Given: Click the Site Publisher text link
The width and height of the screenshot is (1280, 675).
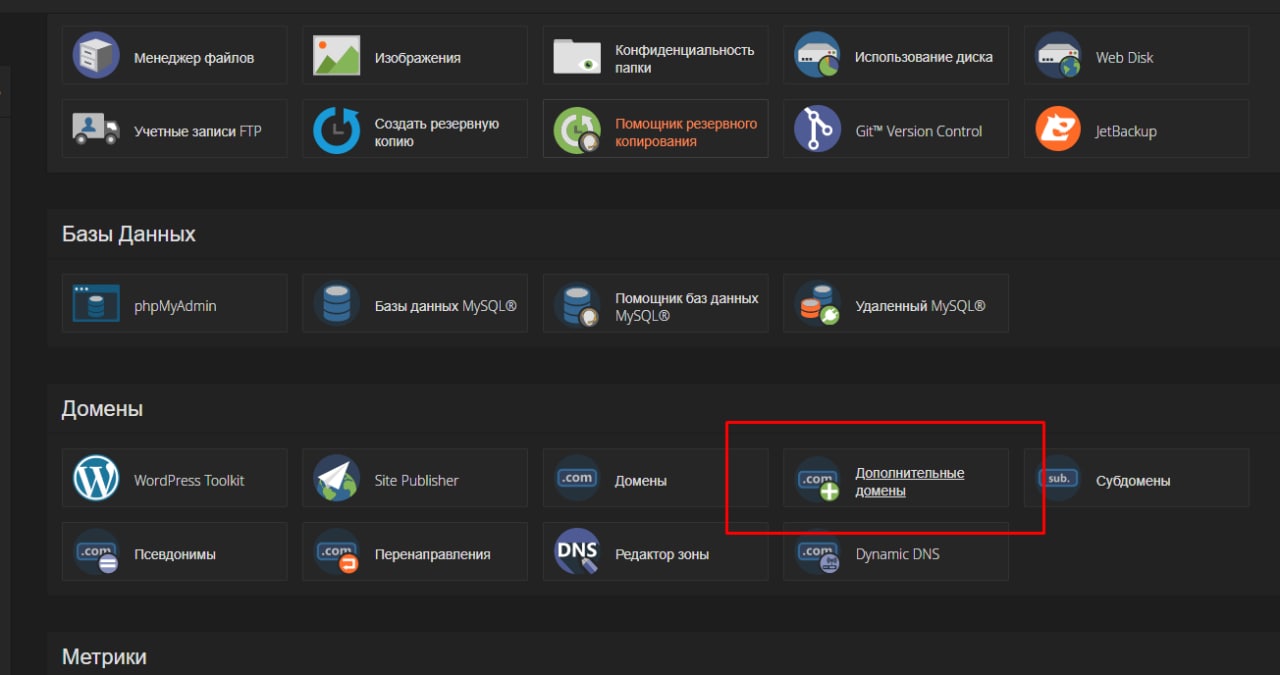Looking at the screenshot, I should (417, 480).
